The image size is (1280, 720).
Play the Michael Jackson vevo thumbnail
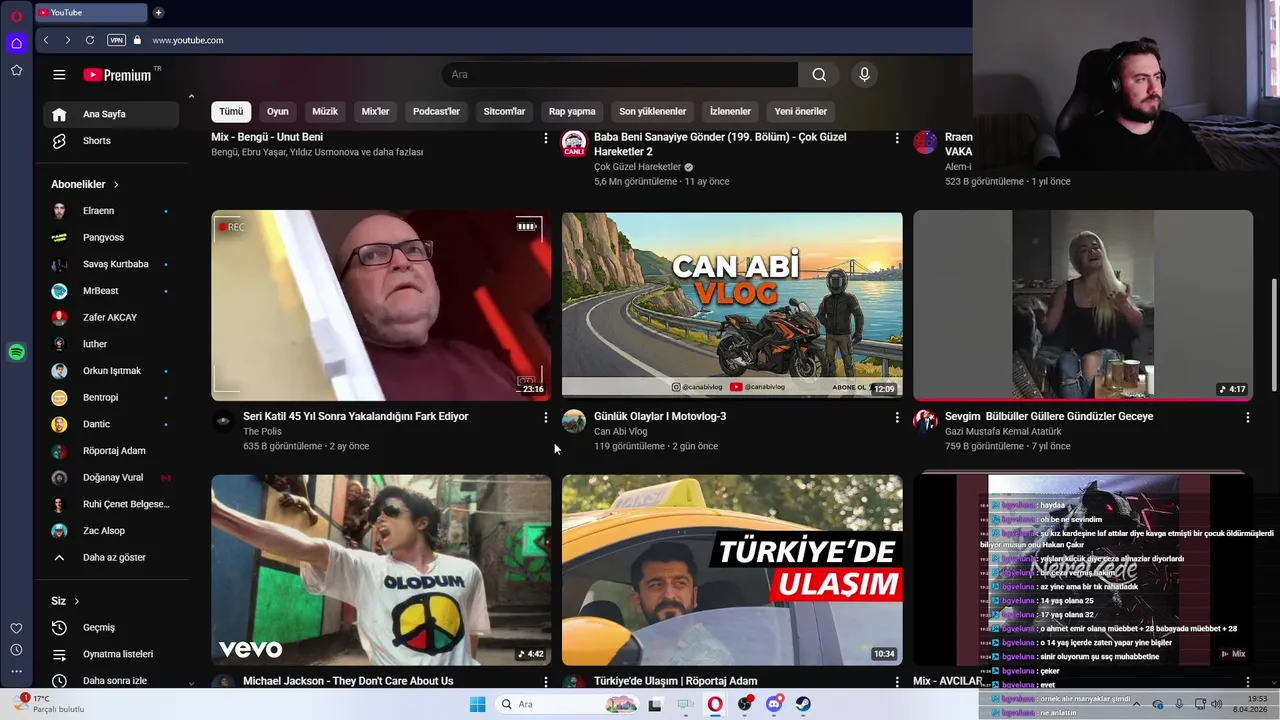point(381,570)
